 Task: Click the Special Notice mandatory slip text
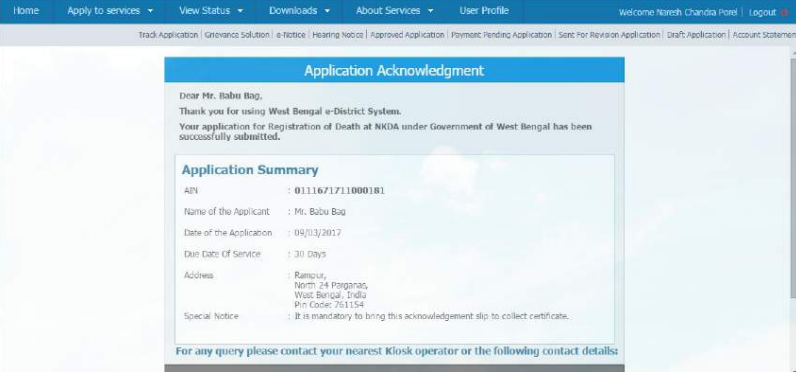point(432,316)
